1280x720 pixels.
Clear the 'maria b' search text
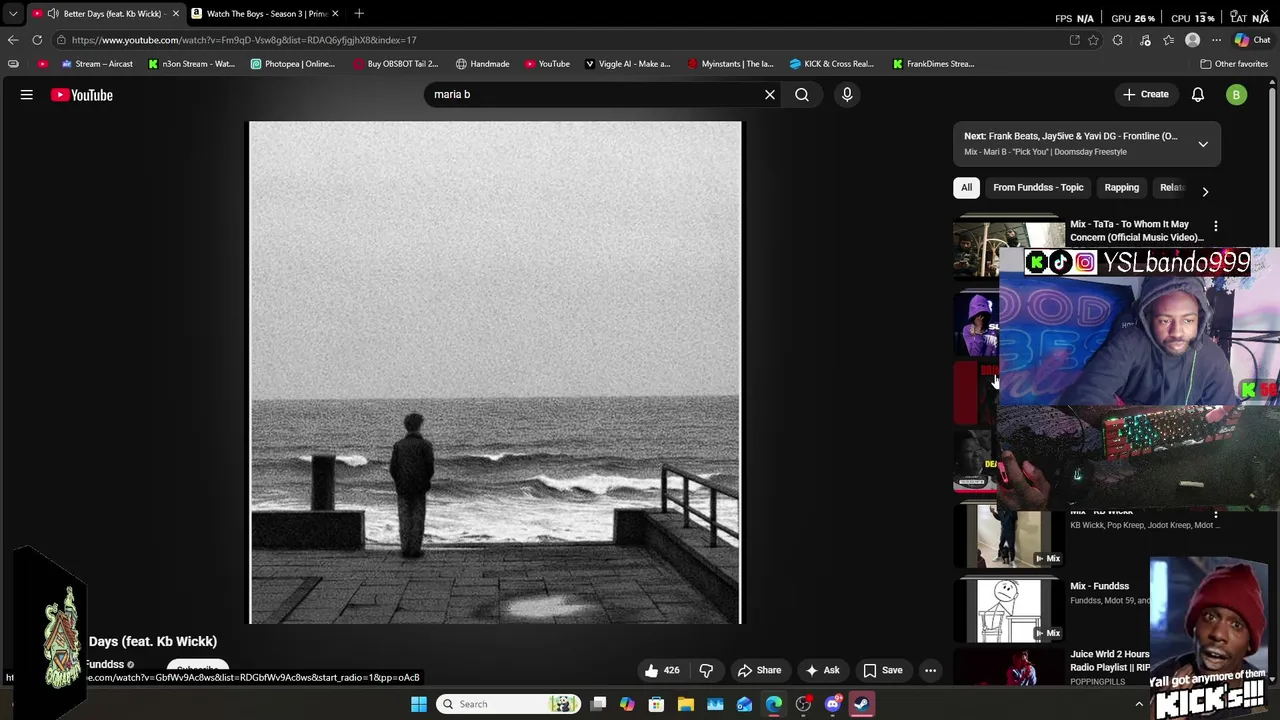click(770, 95)
